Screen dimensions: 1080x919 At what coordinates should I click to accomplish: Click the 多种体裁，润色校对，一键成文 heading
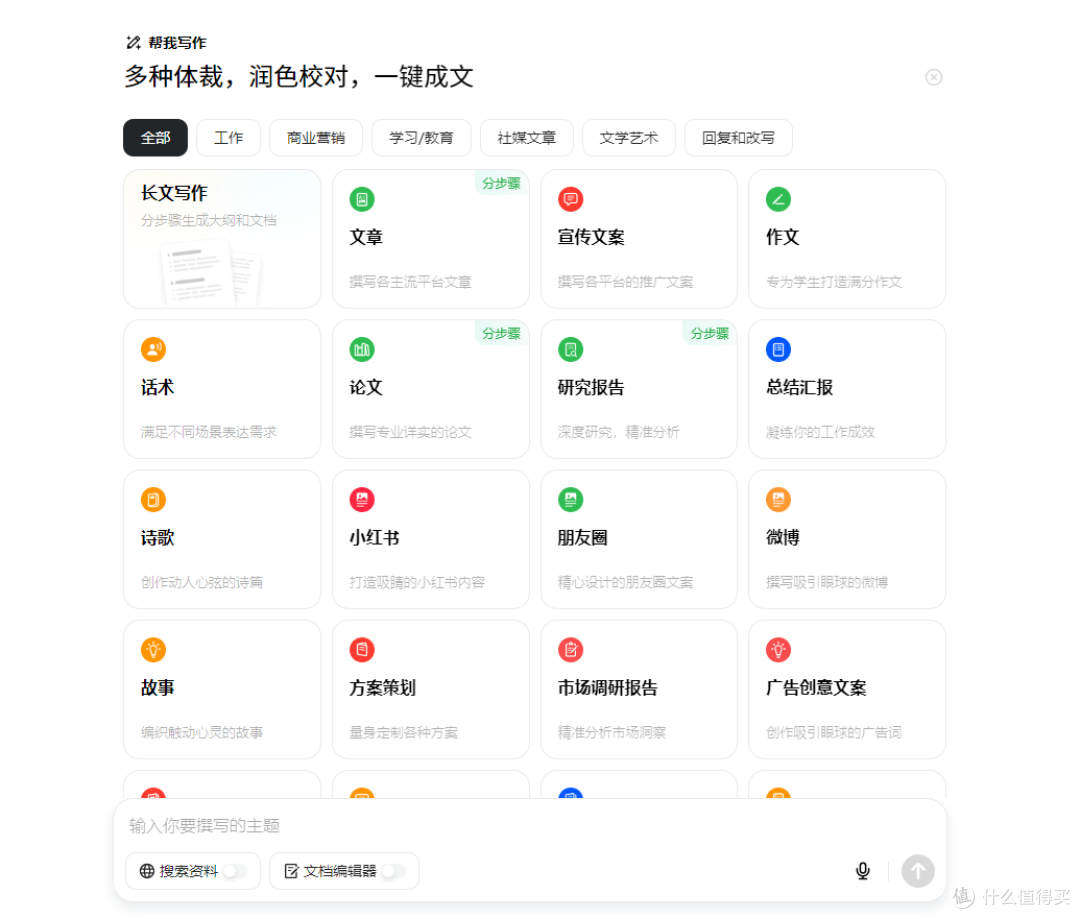click(299, 76)
